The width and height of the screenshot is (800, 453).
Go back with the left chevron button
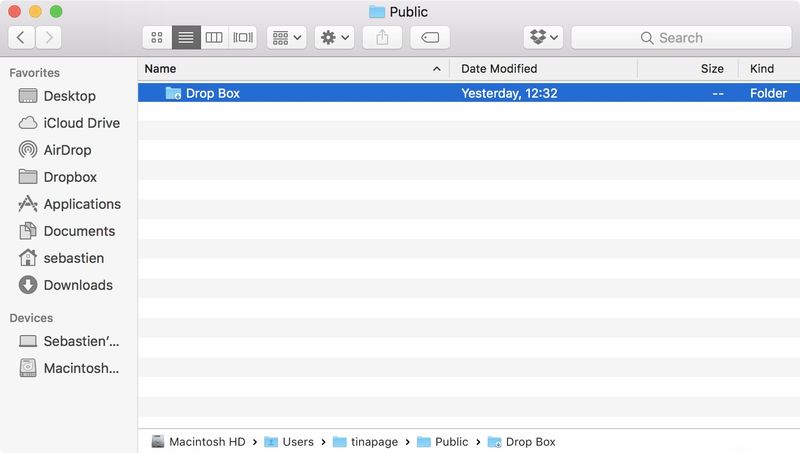[21, 38]
